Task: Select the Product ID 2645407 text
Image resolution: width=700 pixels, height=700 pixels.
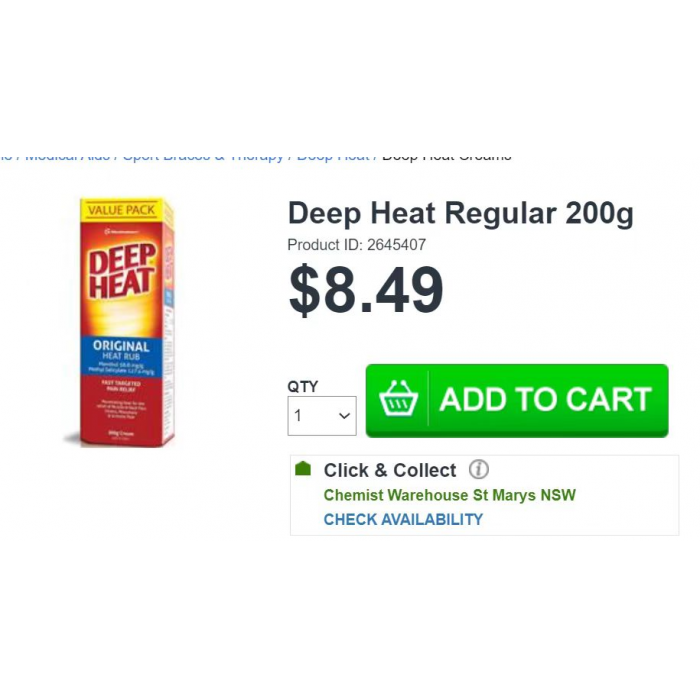Action: point(357,245)
